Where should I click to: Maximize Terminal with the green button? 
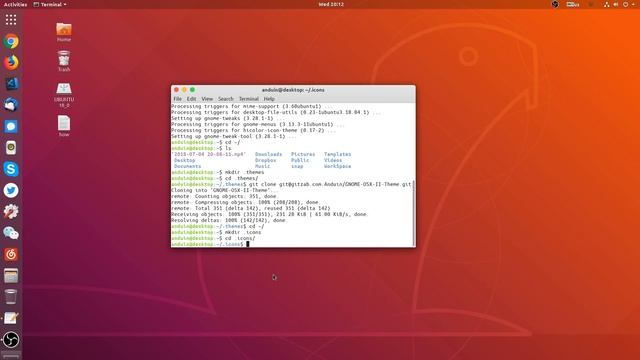click(x=192, y=90)
